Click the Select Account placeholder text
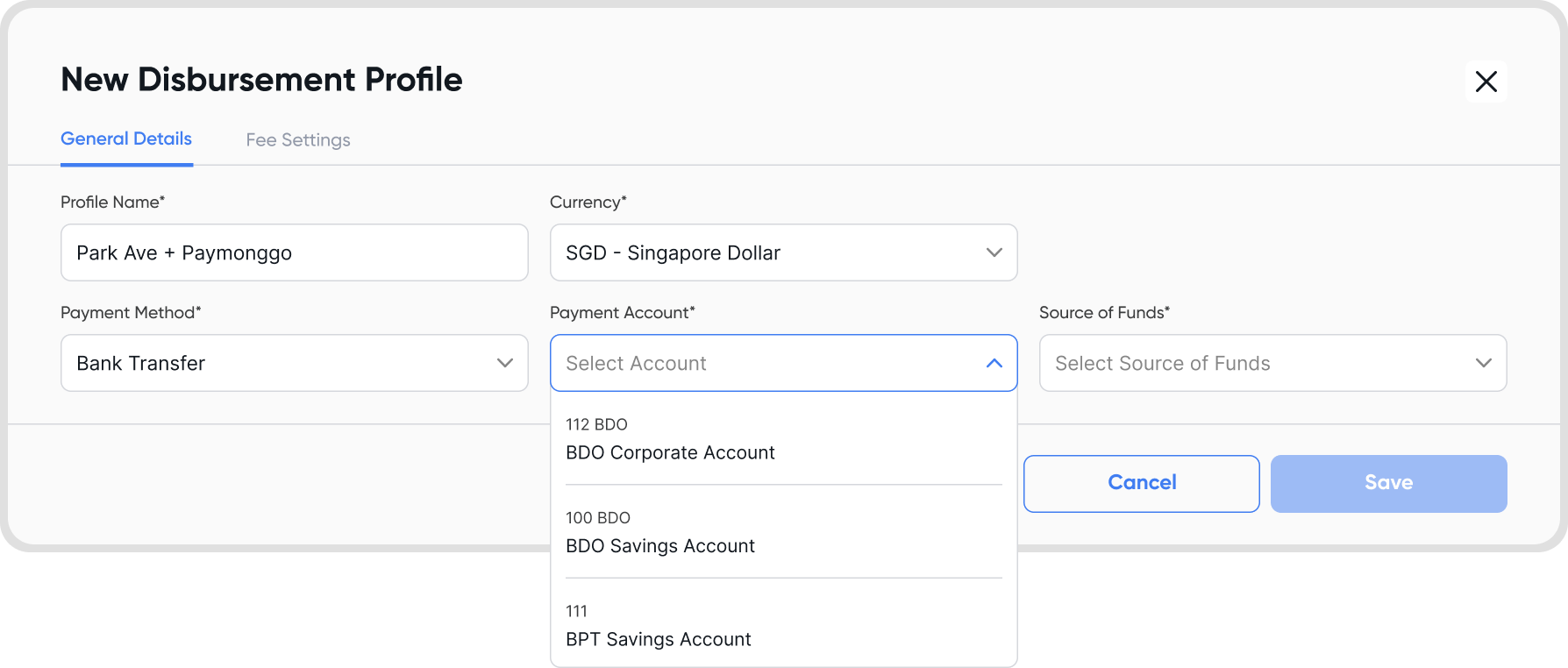This screenshot has width=1568, height=668. 636,363
